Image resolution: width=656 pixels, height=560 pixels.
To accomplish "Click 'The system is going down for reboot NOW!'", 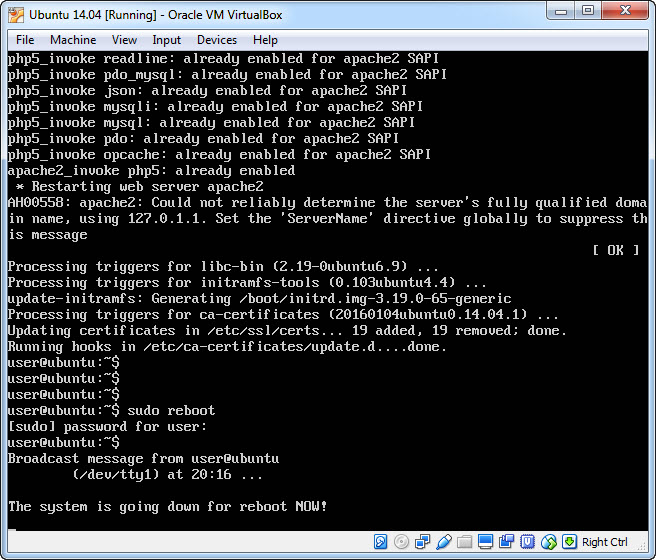I will pyautogui.click(x=167, y=507).
